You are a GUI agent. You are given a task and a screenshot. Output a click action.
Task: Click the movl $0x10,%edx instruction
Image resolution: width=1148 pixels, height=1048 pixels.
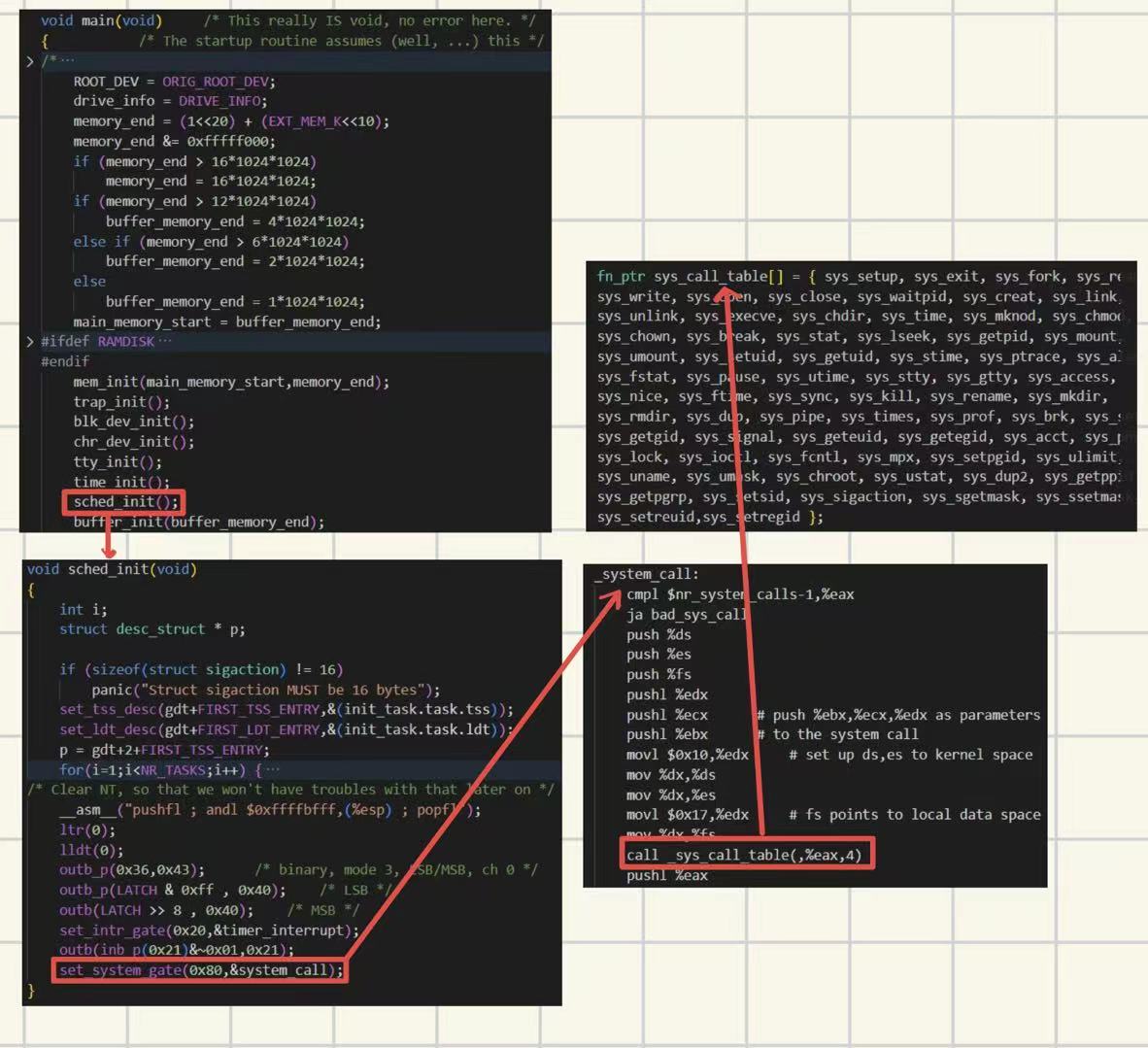[x=688, y=755]
